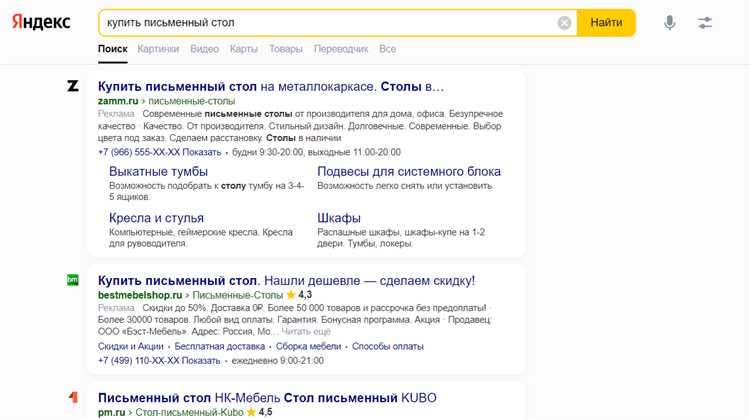Open the Выкатные тумбы sitelink
This screenshot has width=750, height=420.
[x=158, y=171]
